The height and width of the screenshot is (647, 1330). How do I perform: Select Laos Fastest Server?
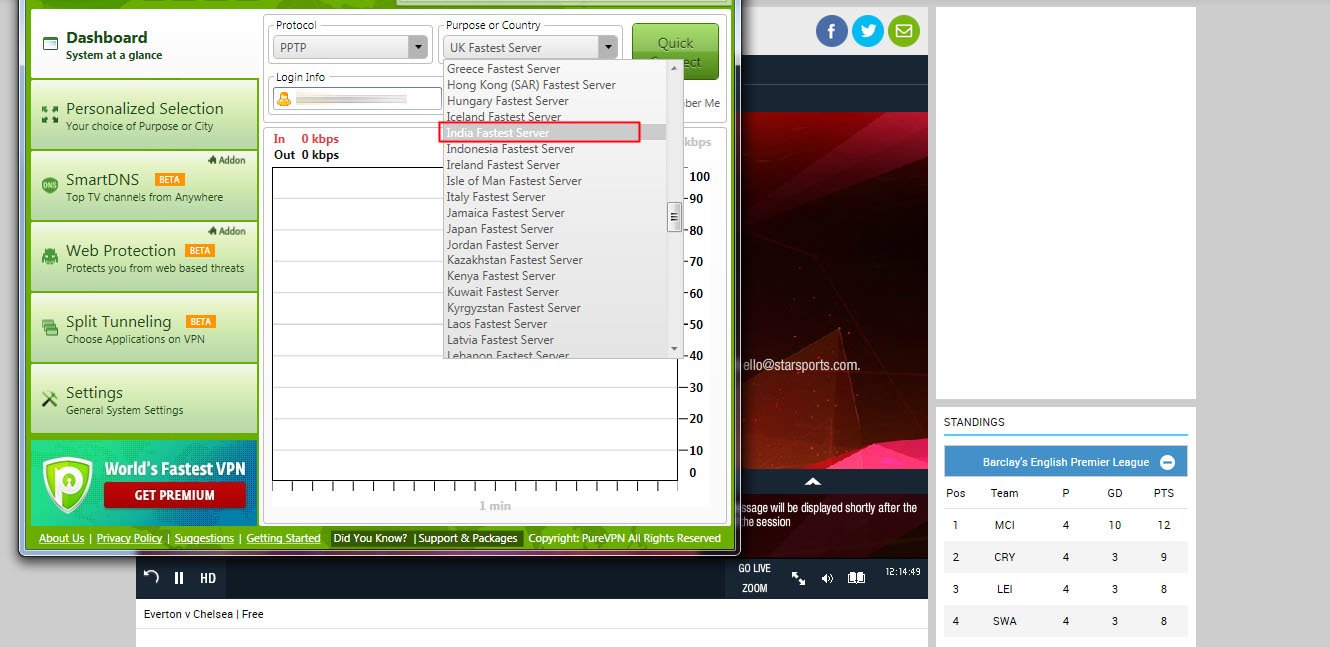[555, 324]
